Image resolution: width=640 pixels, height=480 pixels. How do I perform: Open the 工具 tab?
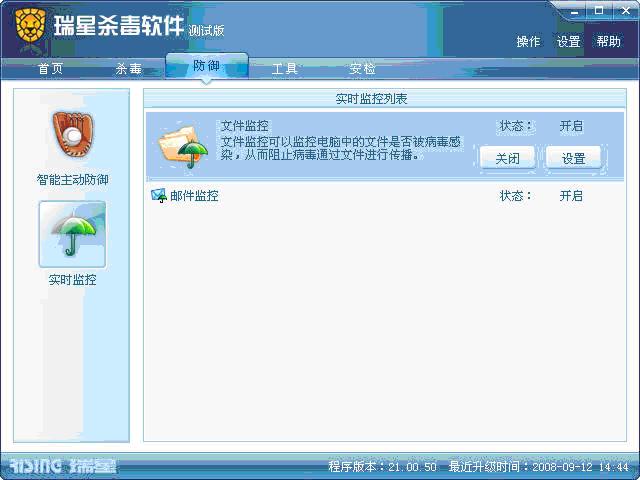pos(284,68)
